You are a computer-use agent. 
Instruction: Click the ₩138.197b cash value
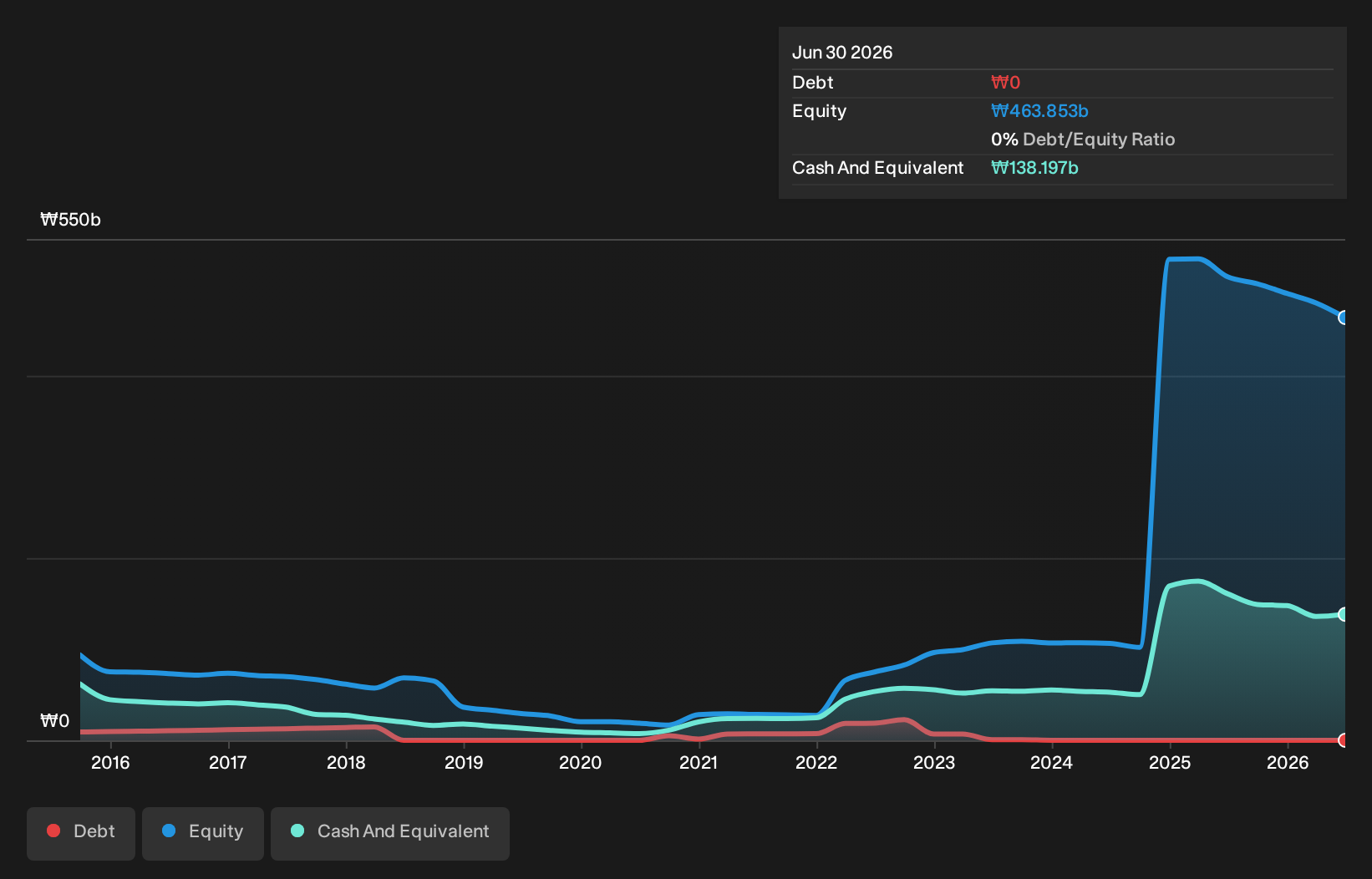coord(1034,168)
